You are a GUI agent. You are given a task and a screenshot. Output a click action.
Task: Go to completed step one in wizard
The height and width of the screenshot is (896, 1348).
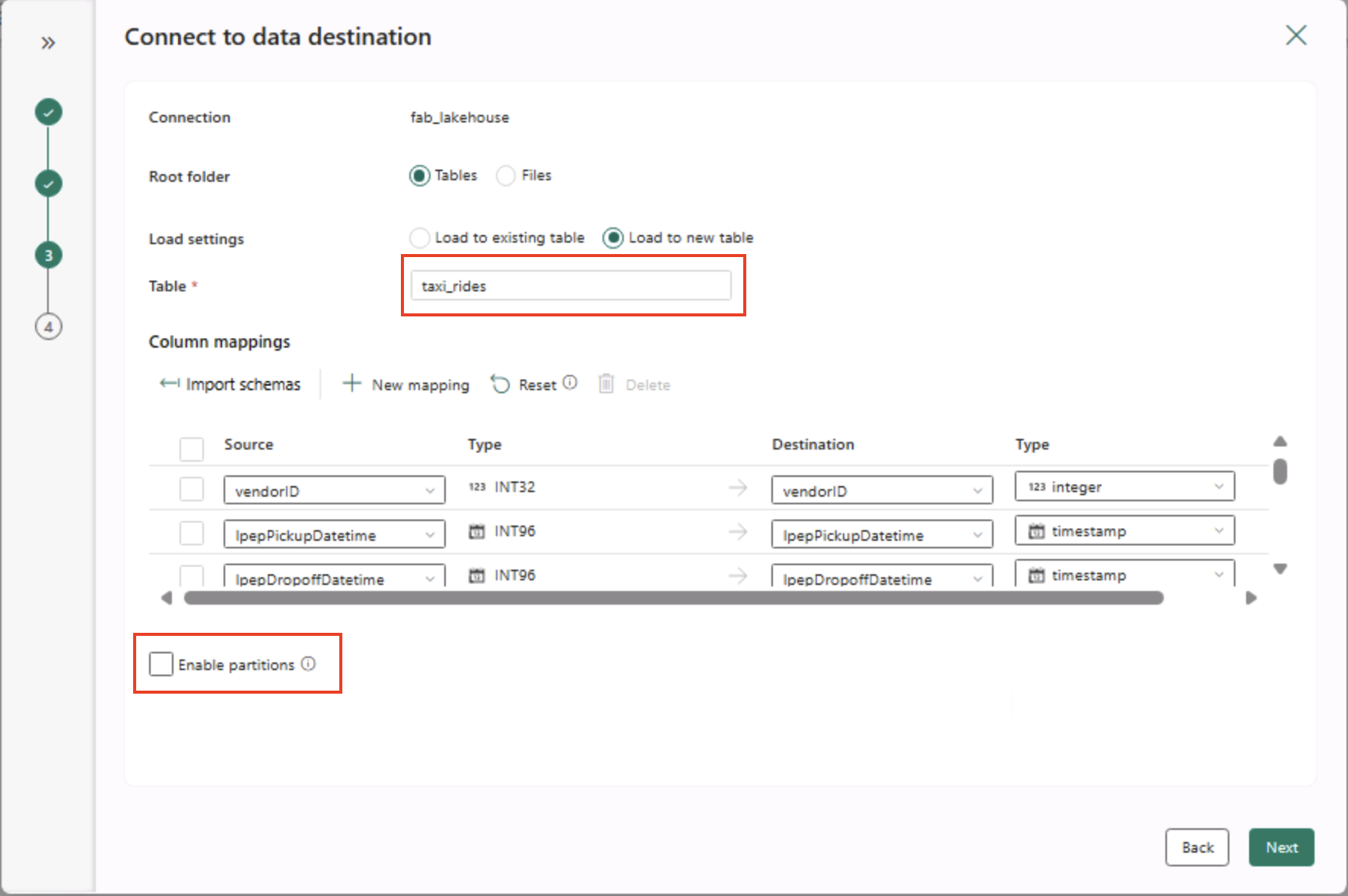point(49,113)
